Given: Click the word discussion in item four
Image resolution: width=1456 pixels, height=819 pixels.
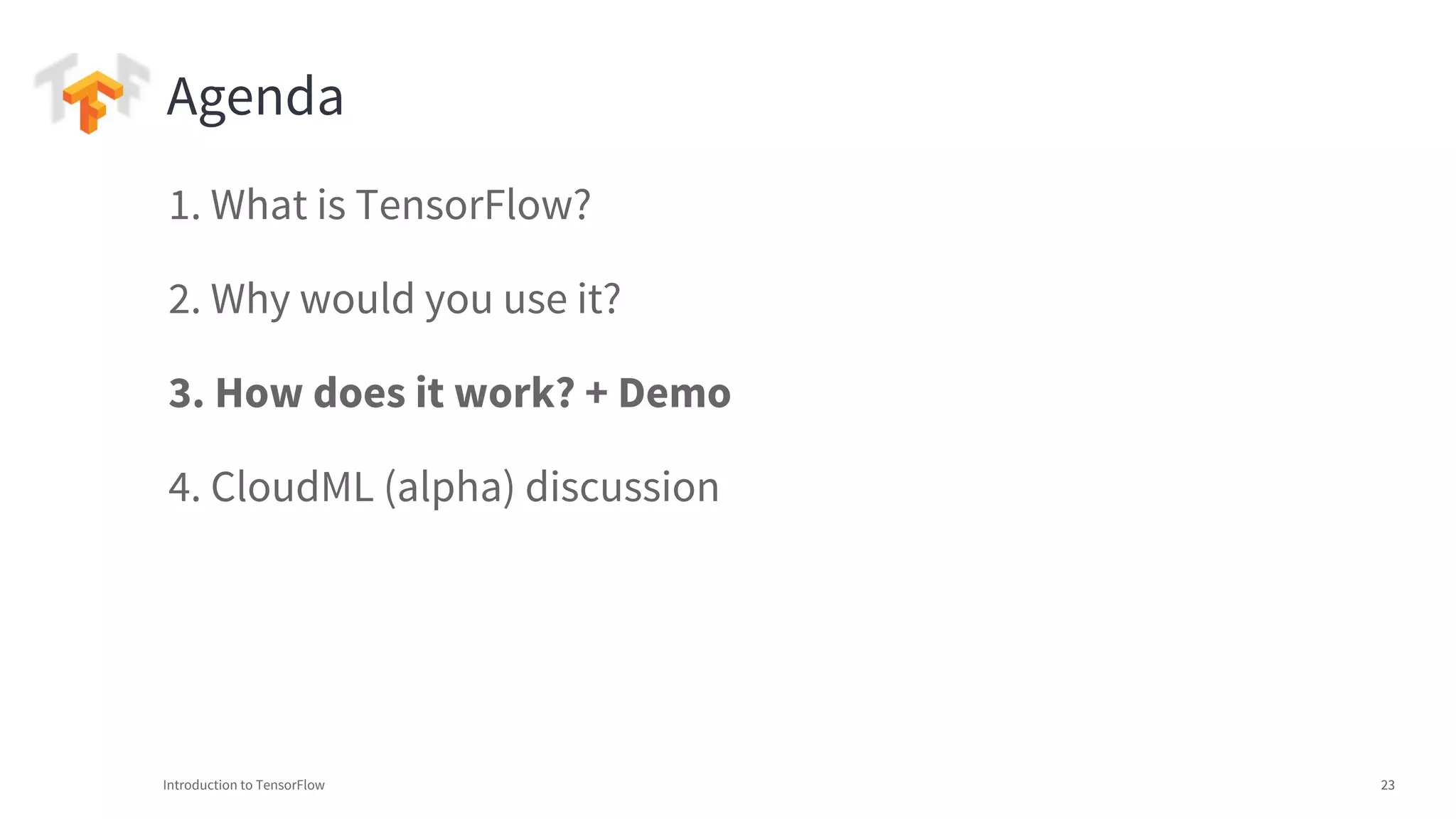Looking at the screenshot, I should [622, 487].
